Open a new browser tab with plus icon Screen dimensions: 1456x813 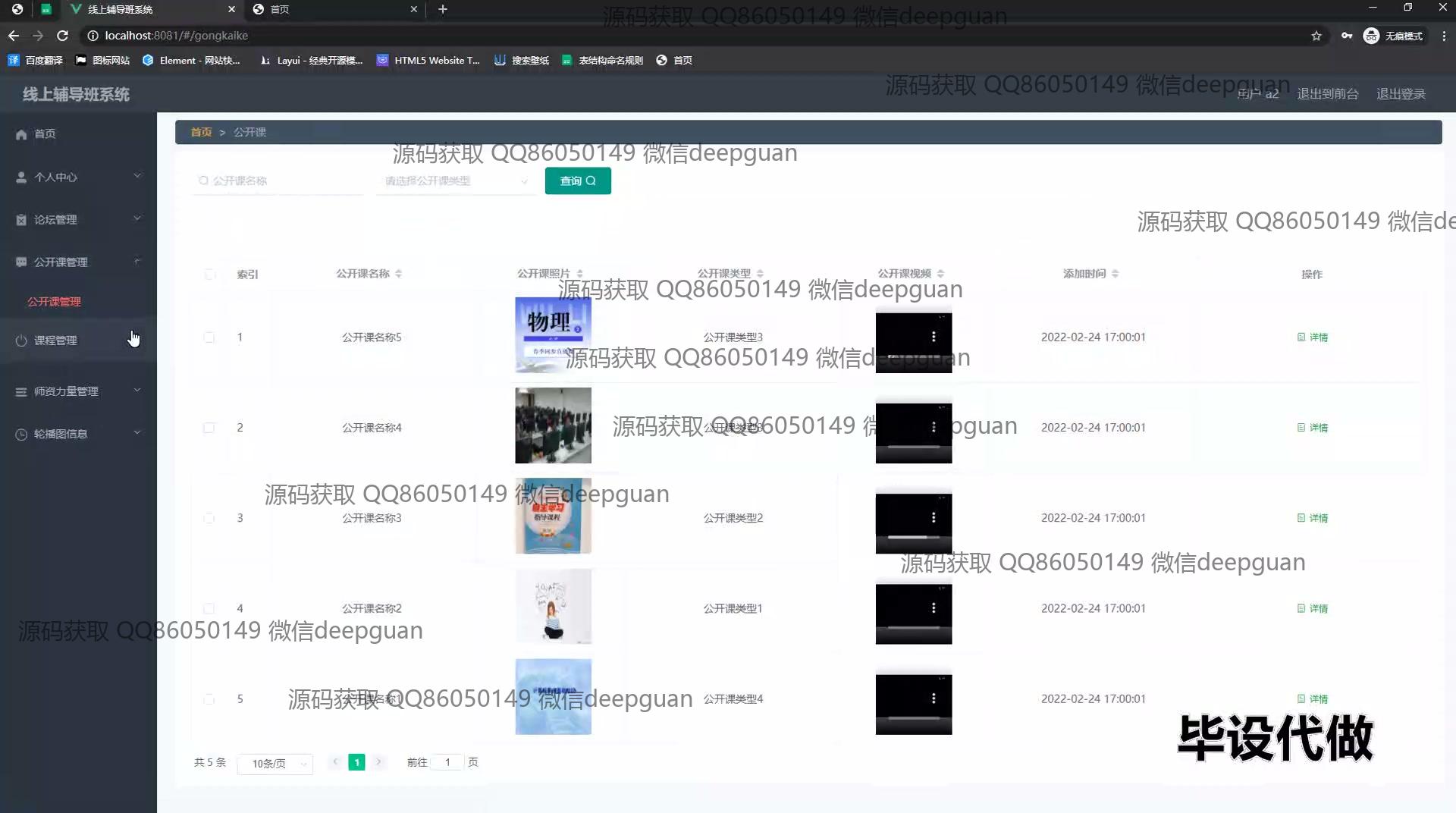pos(443,9)
